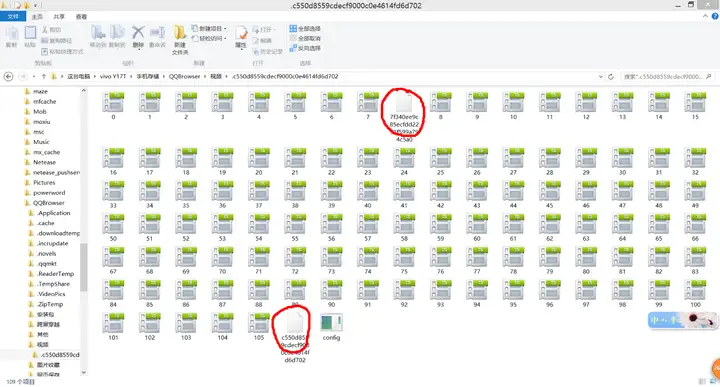The width and height of the screenshot is (720, 387).
Task: Open the help question mark icon
Action: tap(715, 16)
